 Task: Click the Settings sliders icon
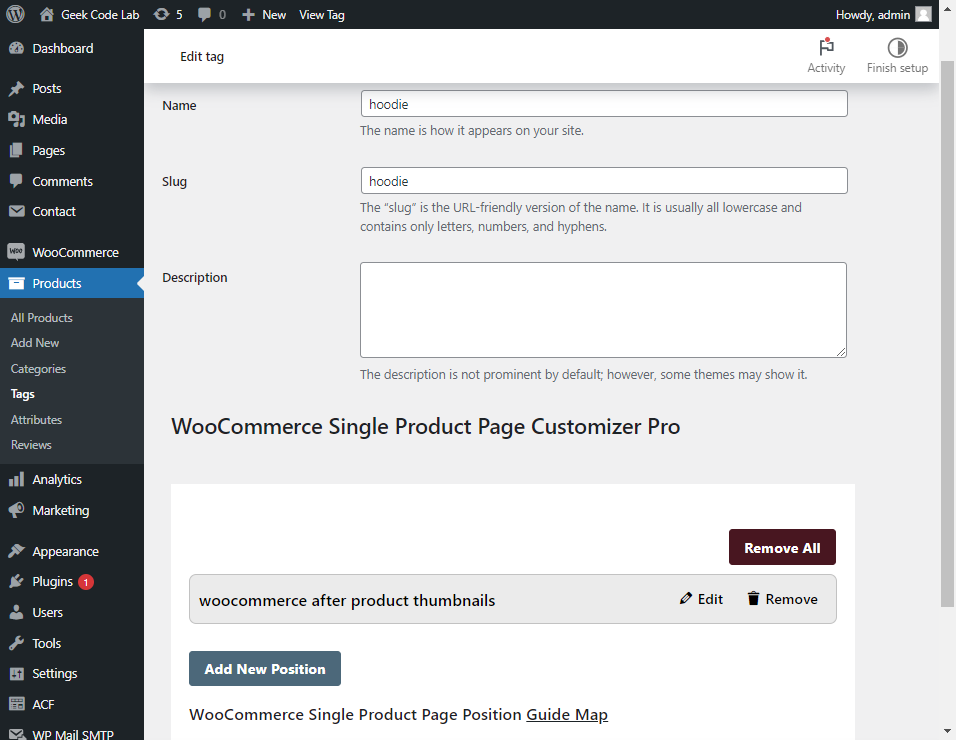click(16, 674)
